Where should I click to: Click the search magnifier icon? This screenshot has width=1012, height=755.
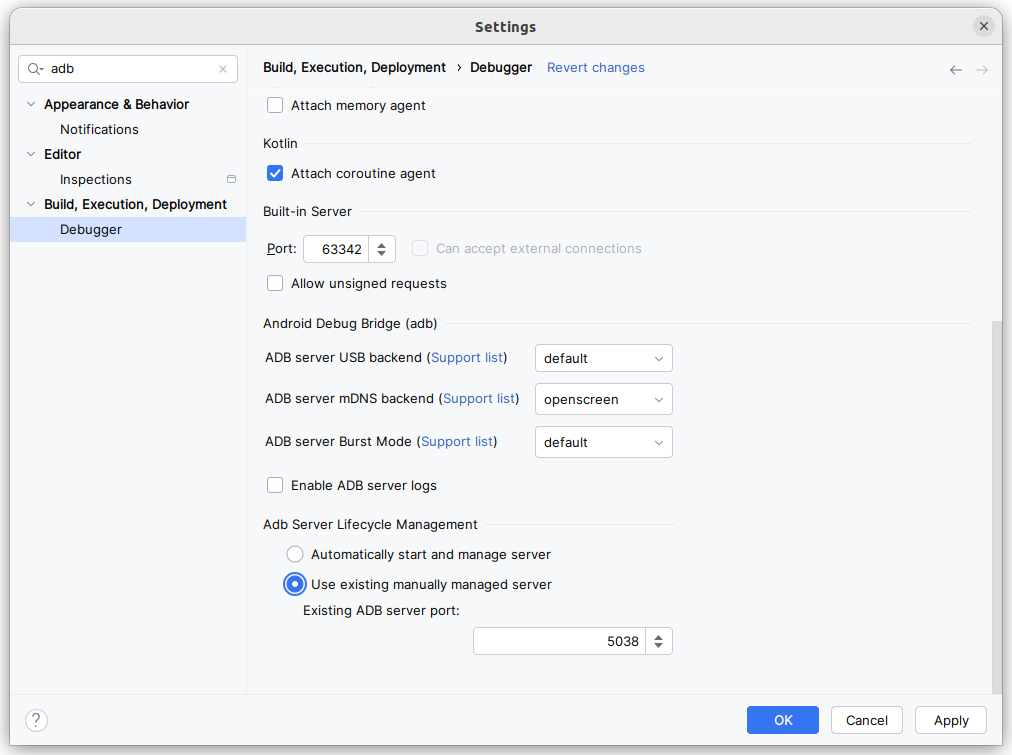(35, 69)
